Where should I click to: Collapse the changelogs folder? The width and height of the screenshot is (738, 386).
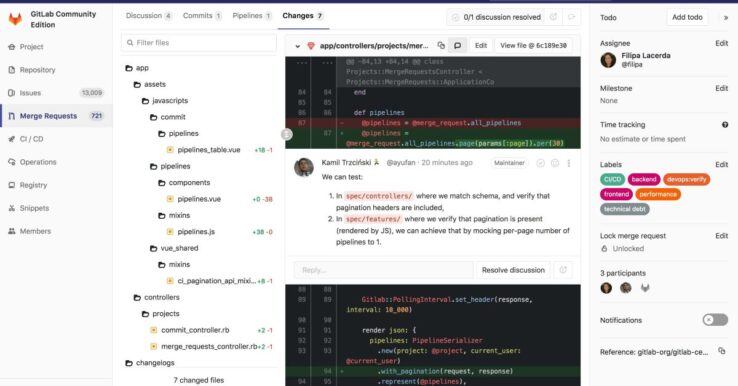pyautogui.click(x=150, y=363)
